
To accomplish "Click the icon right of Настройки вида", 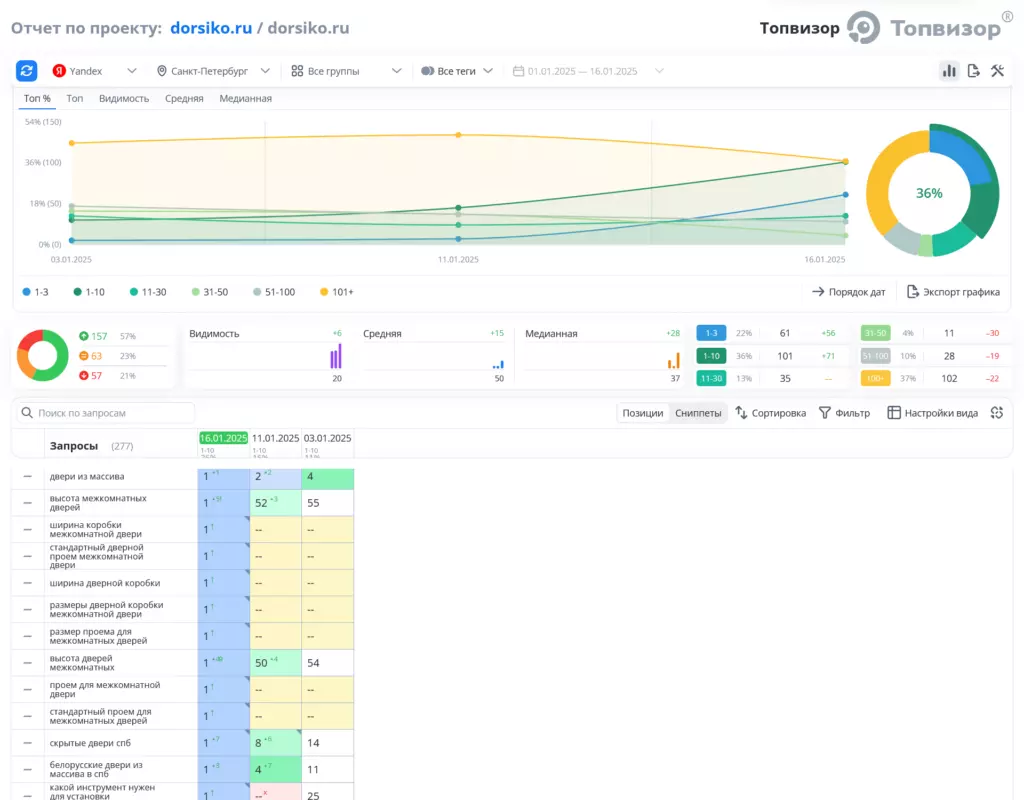I will pos(997,413).
